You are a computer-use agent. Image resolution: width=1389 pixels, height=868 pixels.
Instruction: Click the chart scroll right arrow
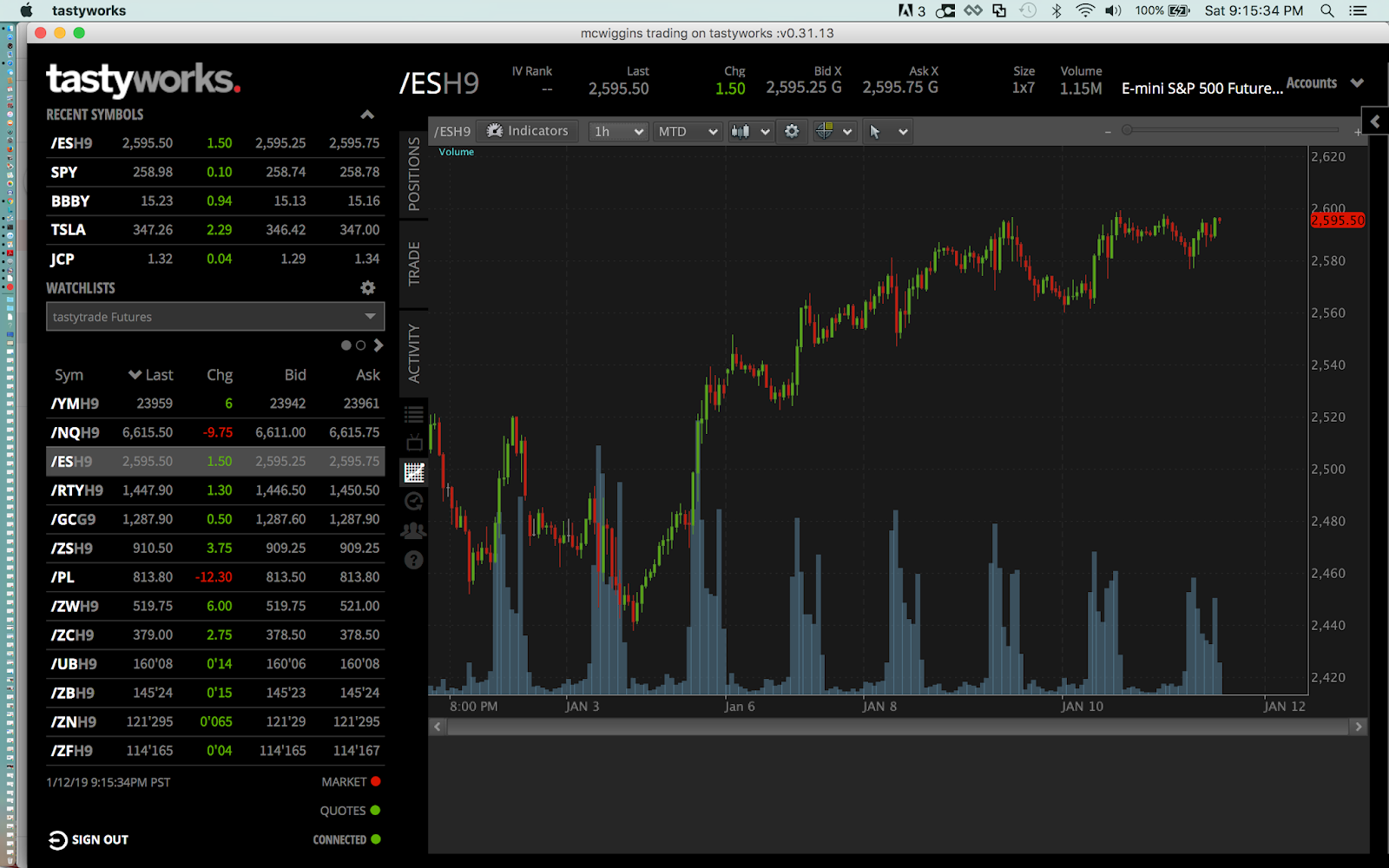point(1359,727)
